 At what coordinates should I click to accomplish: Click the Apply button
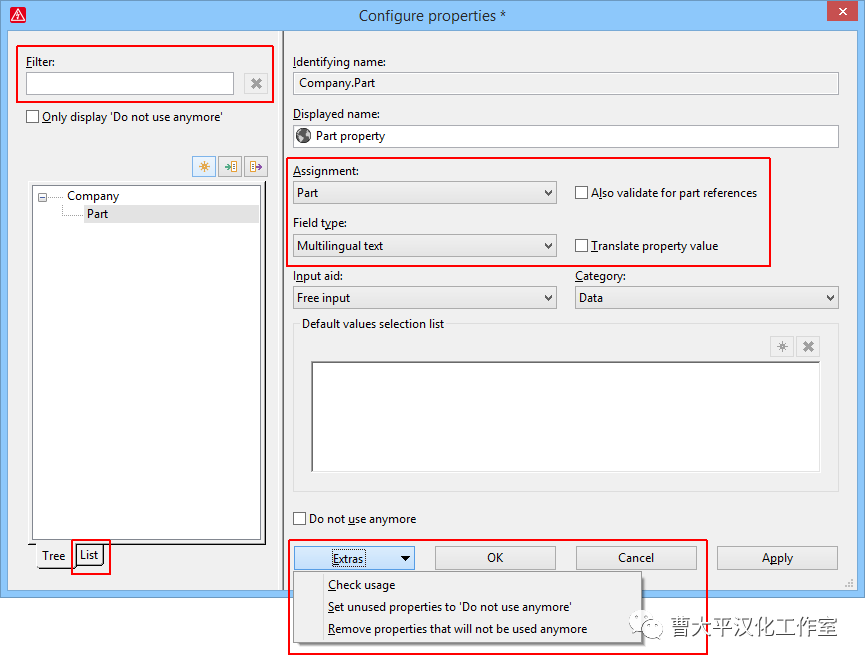point(777,558)
